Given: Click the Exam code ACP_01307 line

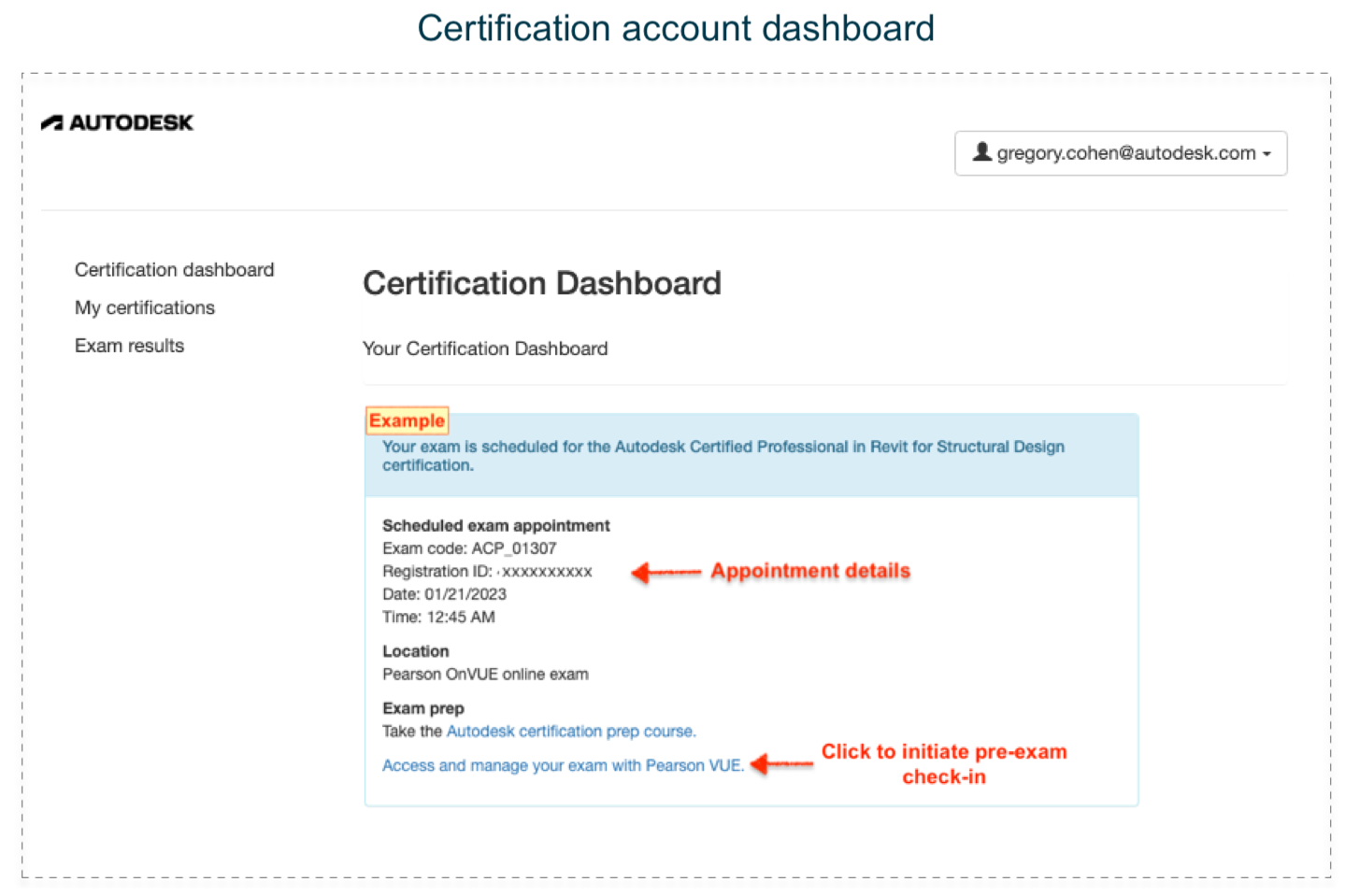Looking at the screenshot, I should [469, 548].
